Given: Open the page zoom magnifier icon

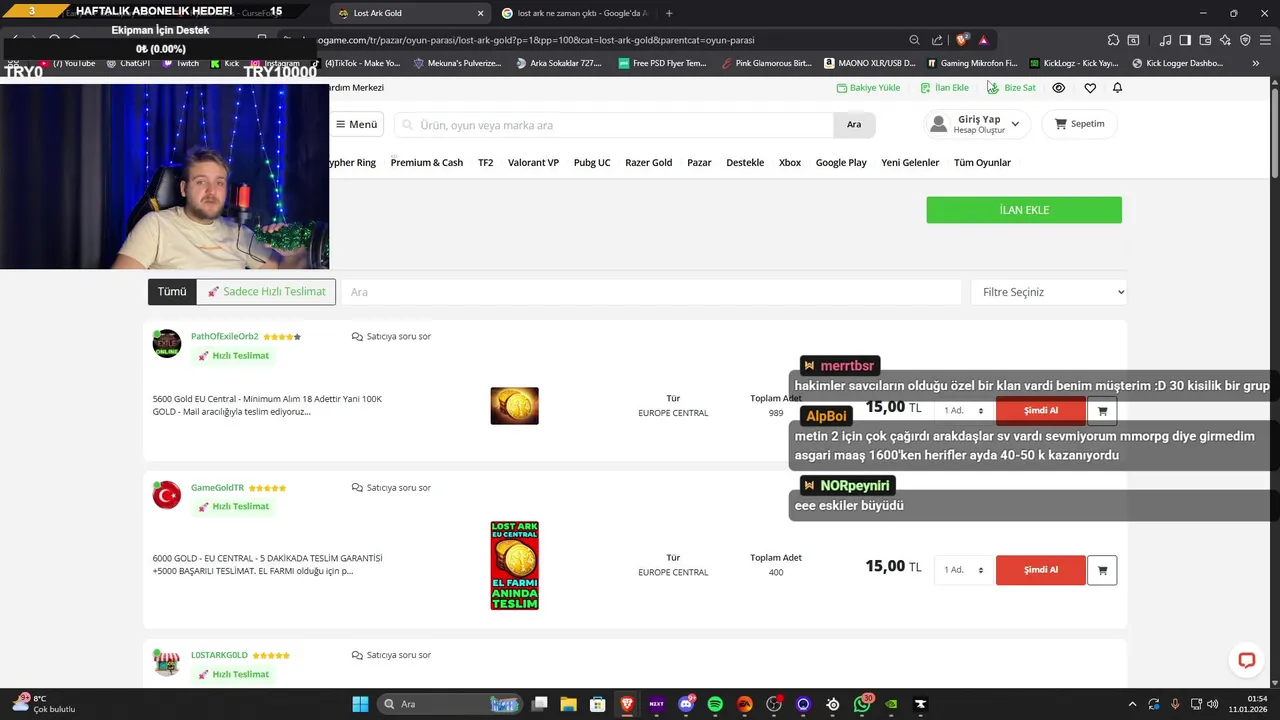Looking at the screenshot, I should pyautogui.click(x=914, y=40).
